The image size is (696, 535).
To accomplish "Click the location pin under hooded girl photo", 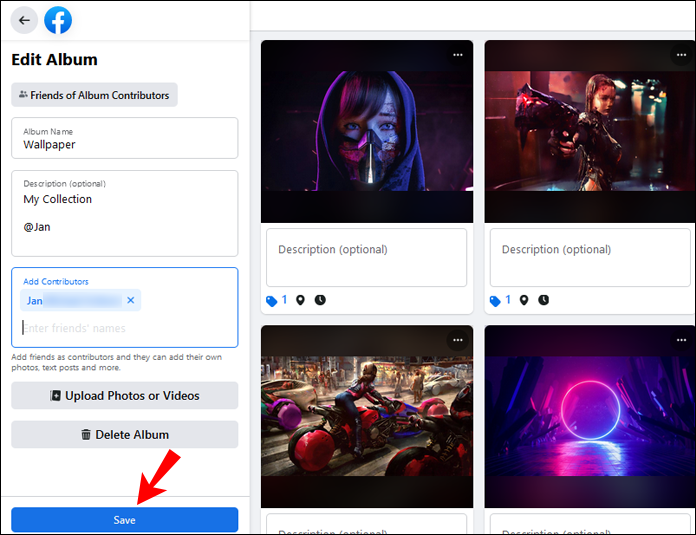I will pyautogui.click(x=301, y=301).
